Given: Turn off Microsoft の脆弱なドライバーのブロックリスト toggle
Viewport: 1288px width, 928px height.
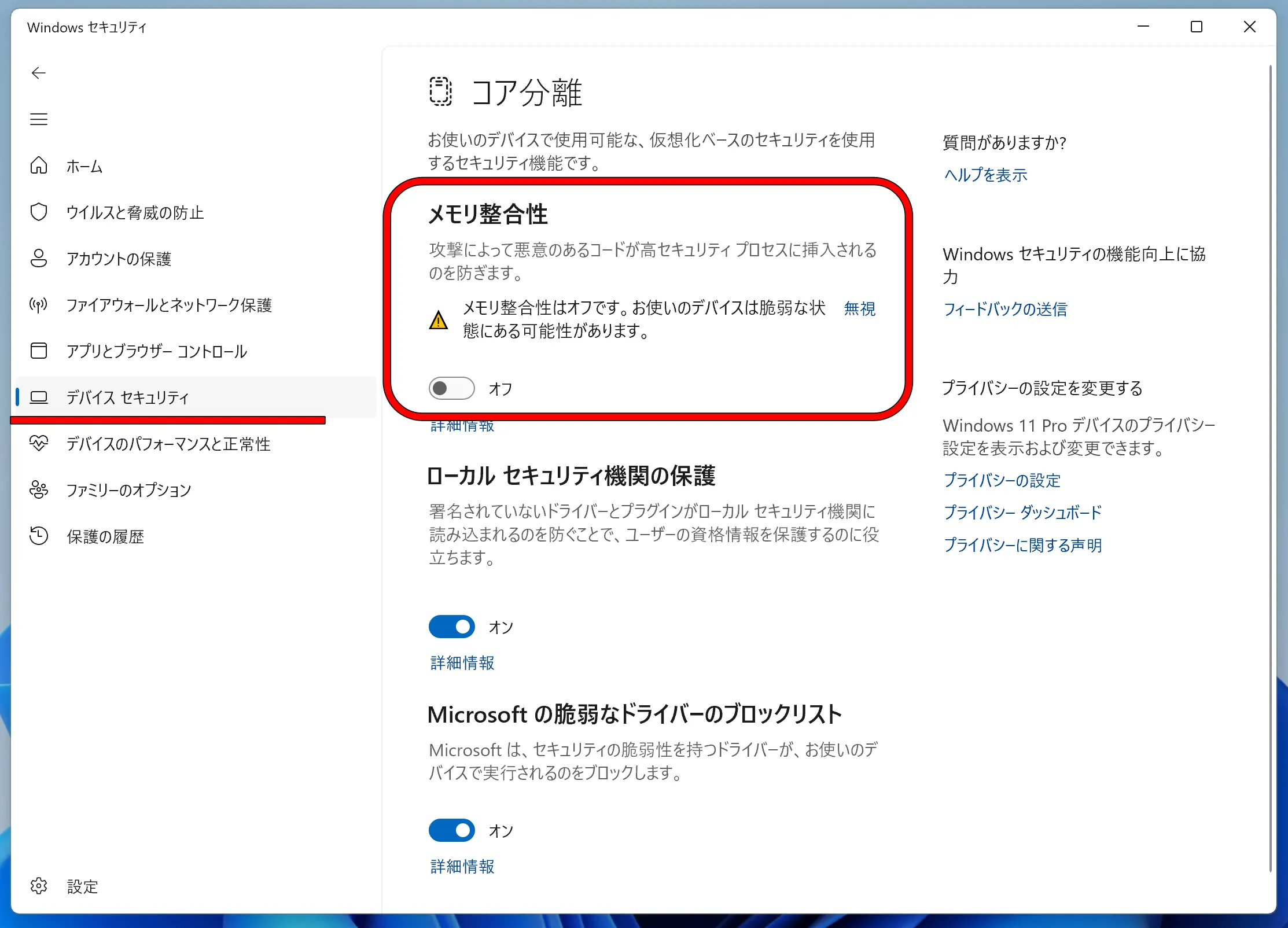Looking at the screenshot, I should click(451, 830).
